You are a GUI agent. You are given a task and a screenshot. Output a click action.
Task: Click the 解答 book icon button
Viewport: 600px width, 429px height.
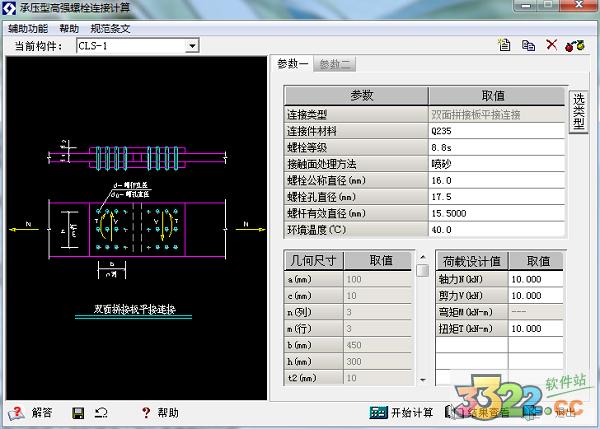30,413
